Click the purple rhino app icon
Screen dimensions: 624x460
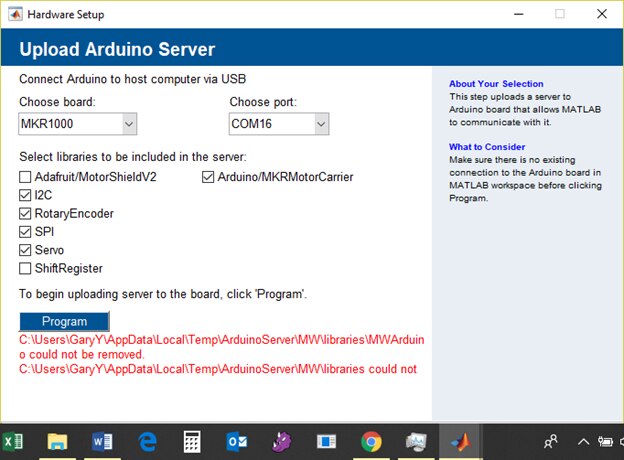click(281, 442)
